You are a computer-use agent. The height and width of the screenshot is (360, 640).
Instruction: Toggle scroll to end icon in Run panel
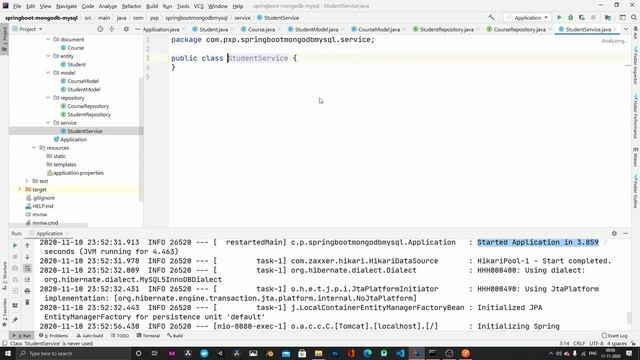pos(27,280)
